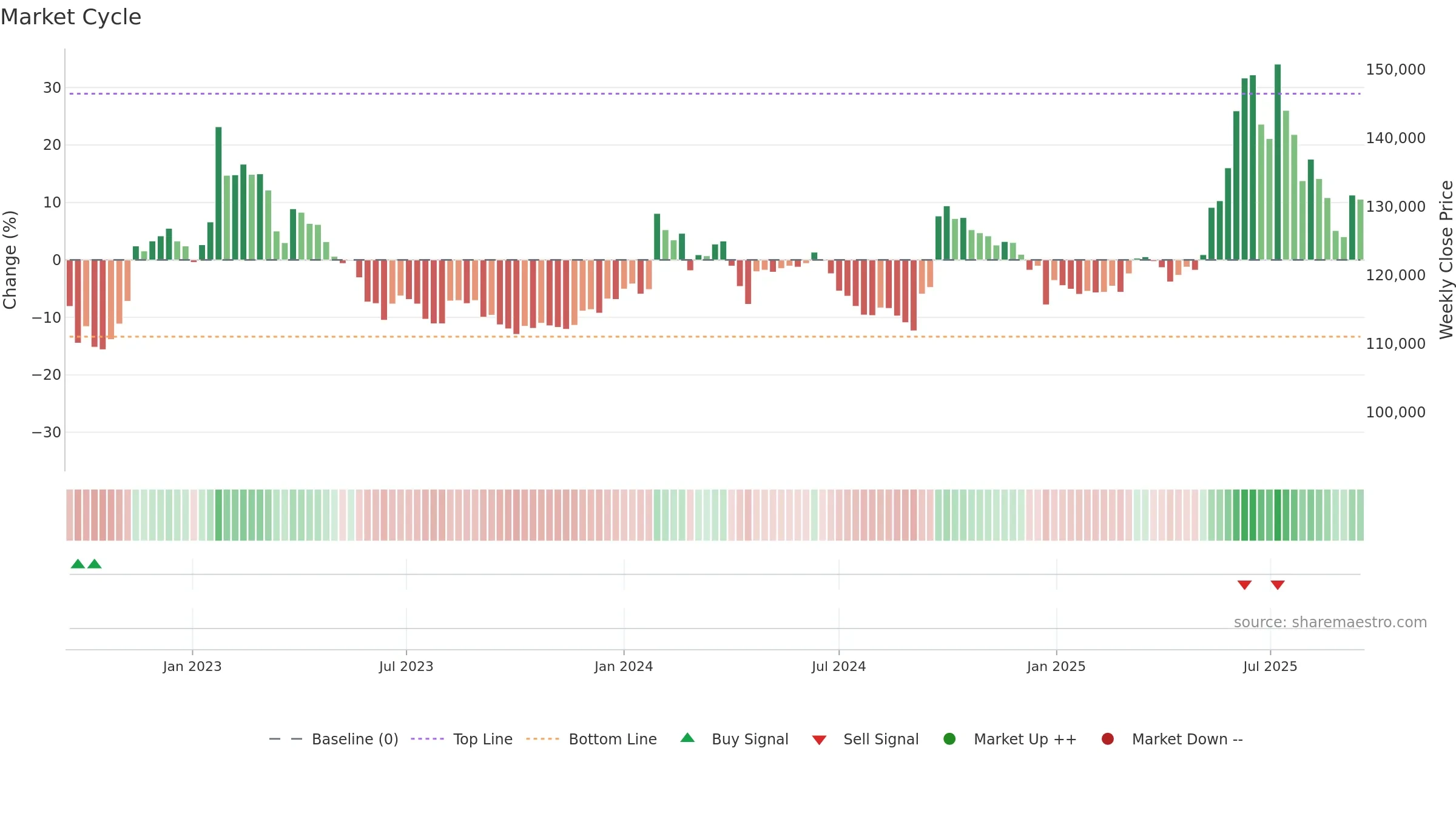The width and height of the screenshot is (1456, 819).
Task: Click the Jan 2024 axis label
Action: pos(624,666)
